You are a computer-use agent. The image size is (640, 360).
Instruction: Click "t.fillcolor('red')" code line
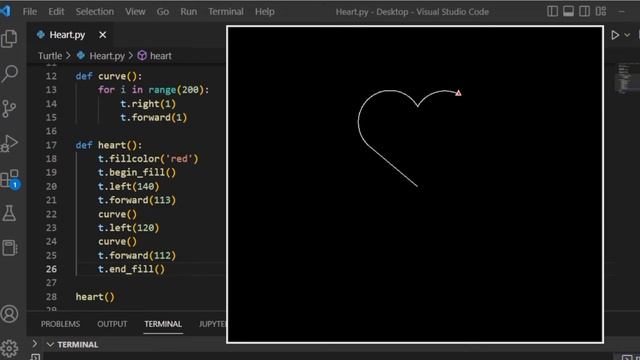pos(148,159)
